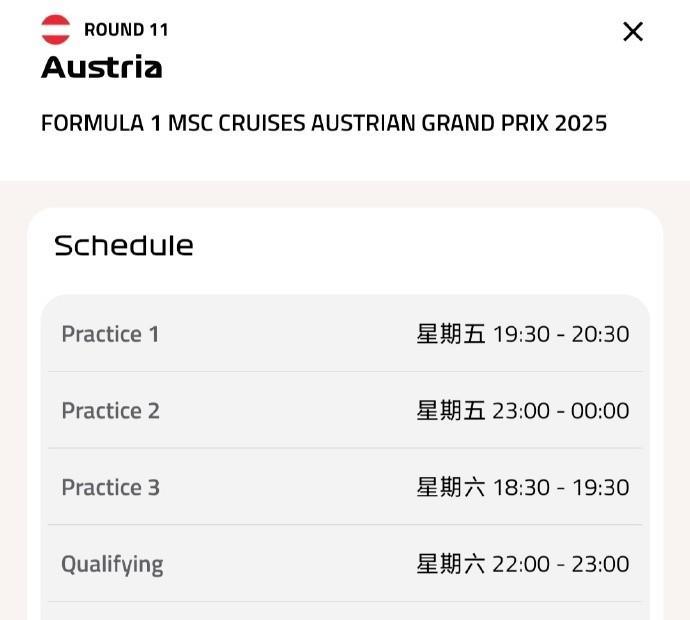Image resolution: width=690 pixels, height=620 pixels.
Task: Select the ROUND 11 label
Action: click(x=126, y=30)
